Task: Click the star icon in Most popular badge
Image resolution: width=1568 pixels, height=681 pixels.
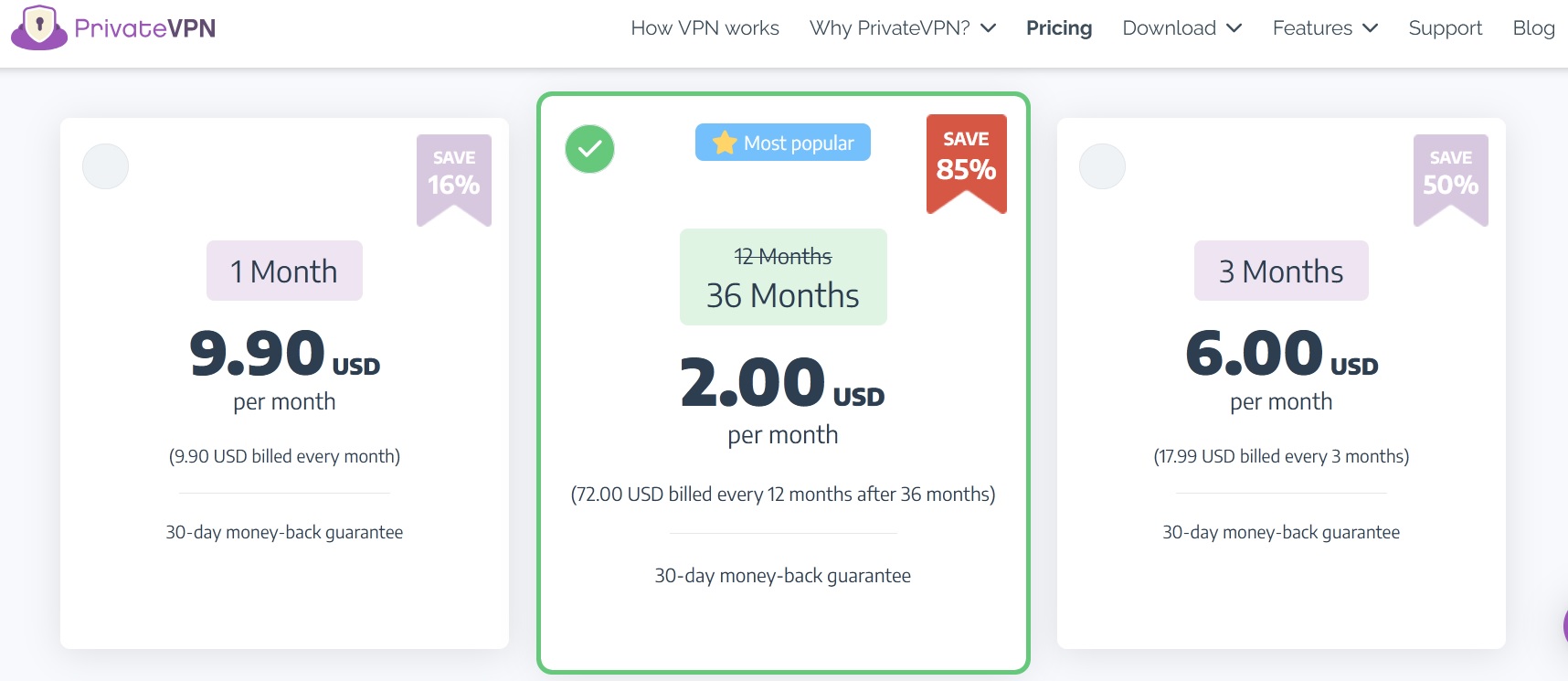Action: (x=725, y=143)
